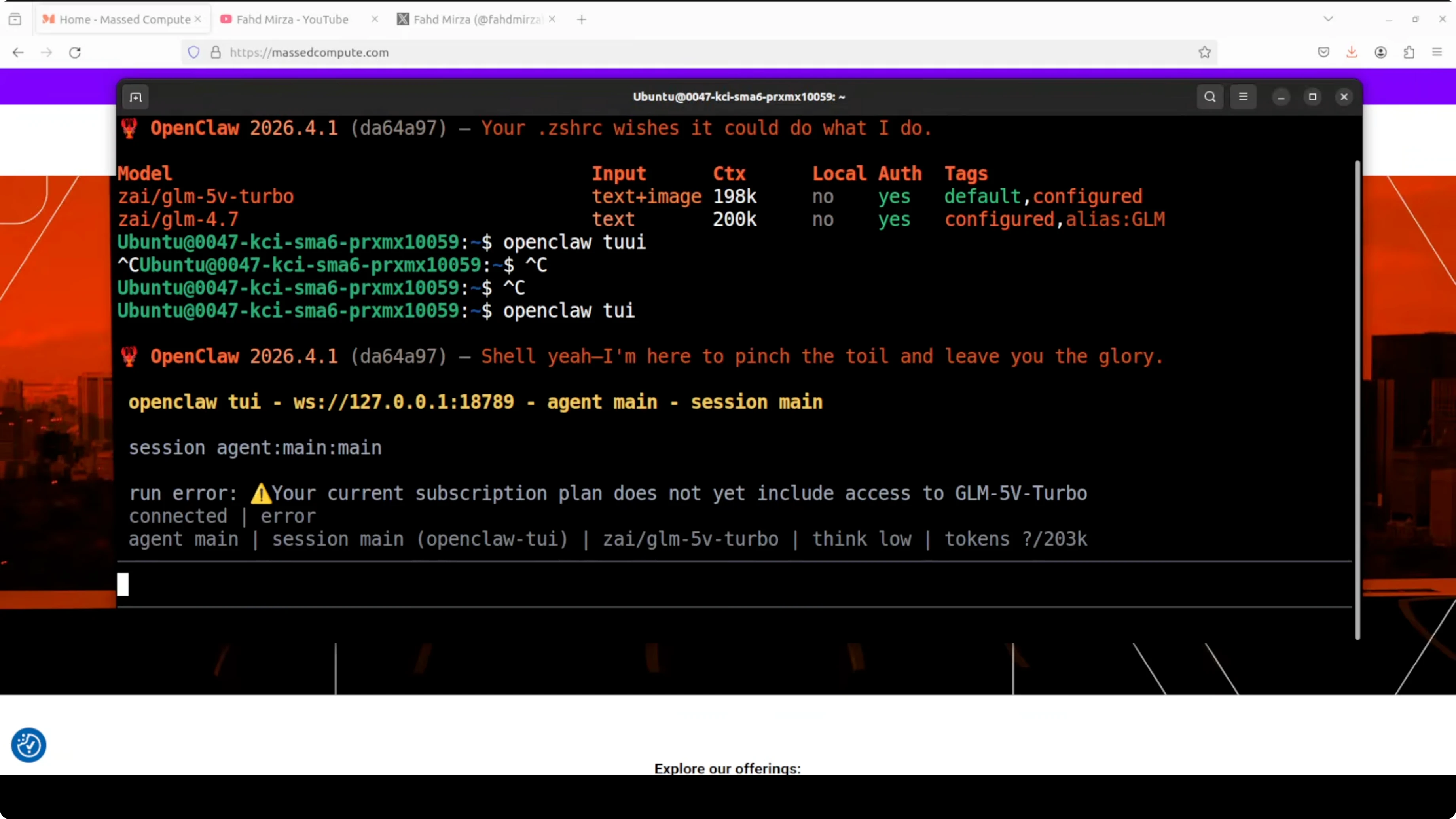Bookmark this page with the star icon
This screenshot has height=819, width=1456.
click(1204, 52)
